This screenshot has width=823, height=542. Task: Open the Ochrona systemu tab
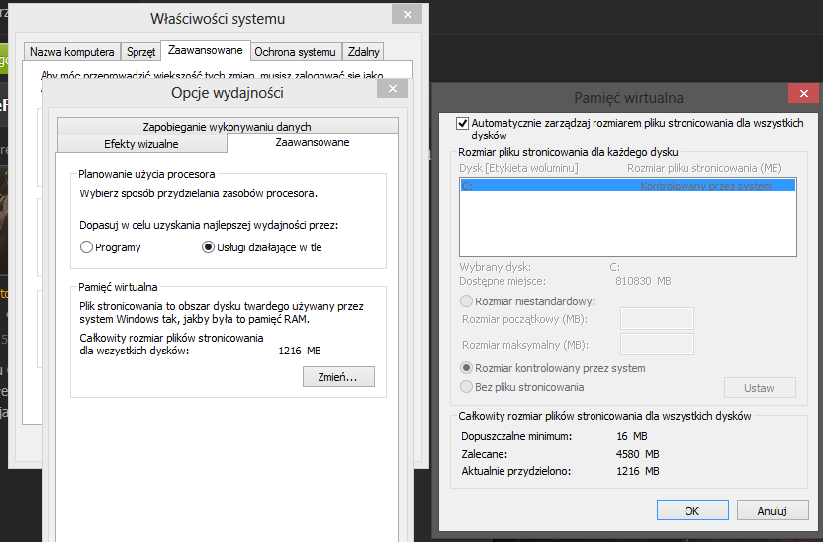(295, 51)
